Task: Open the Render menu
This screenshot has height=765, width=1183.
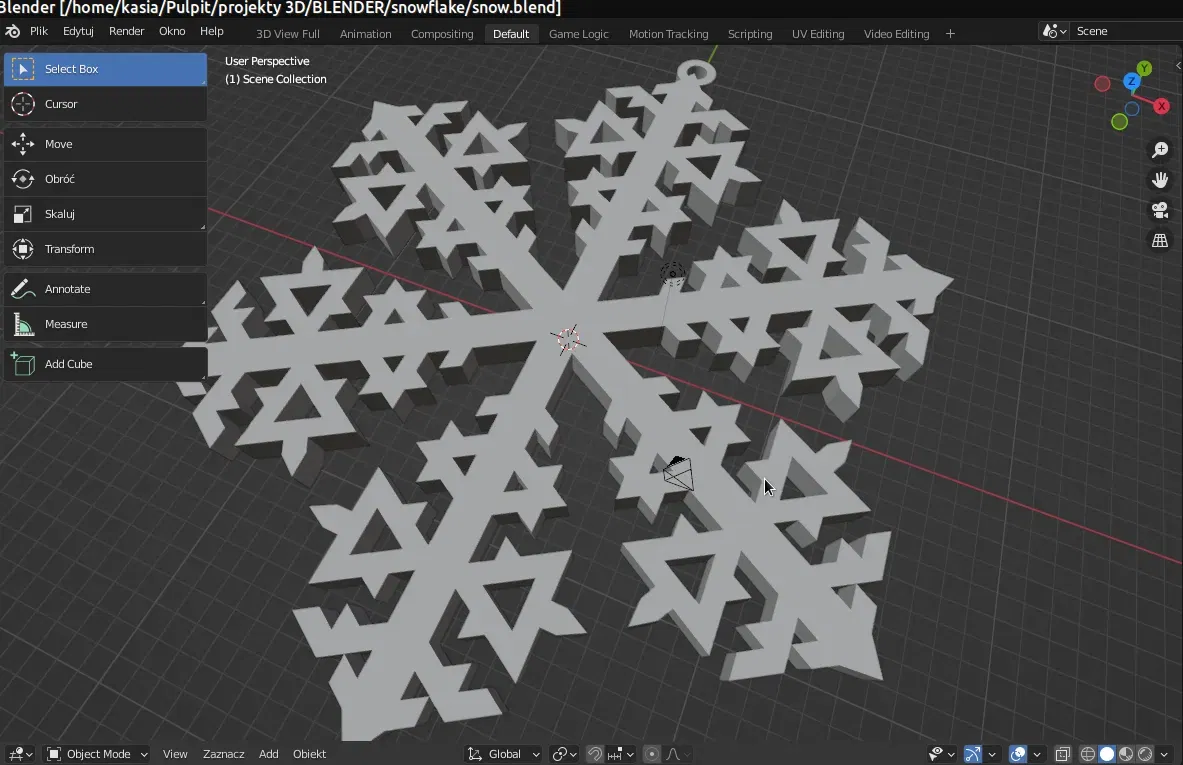Action: coord(126,31)
